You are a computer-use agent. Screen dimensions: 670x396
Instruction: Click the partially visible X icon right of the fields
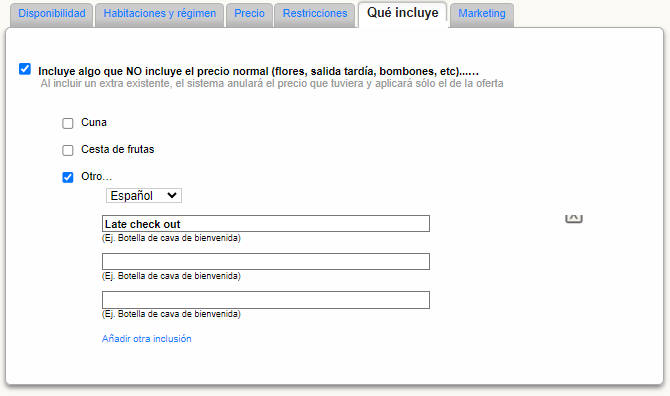coord(574,218)
